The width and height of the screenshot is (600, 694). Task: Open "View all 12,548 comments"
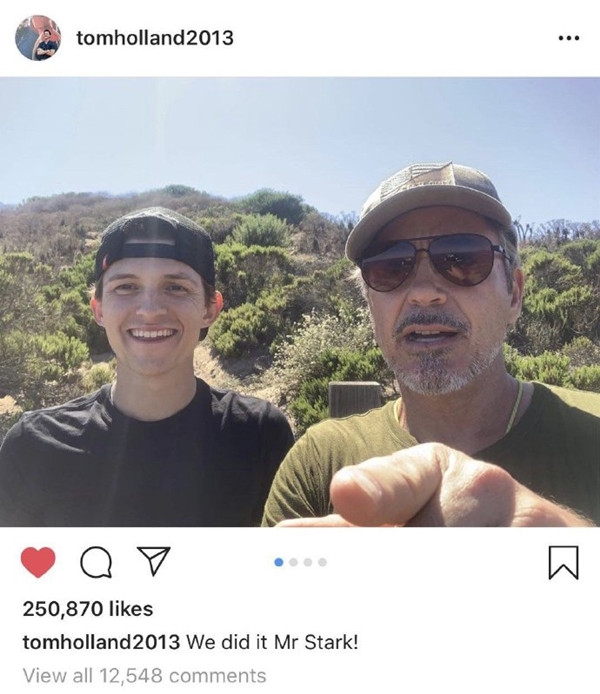[x=144, y=675]
